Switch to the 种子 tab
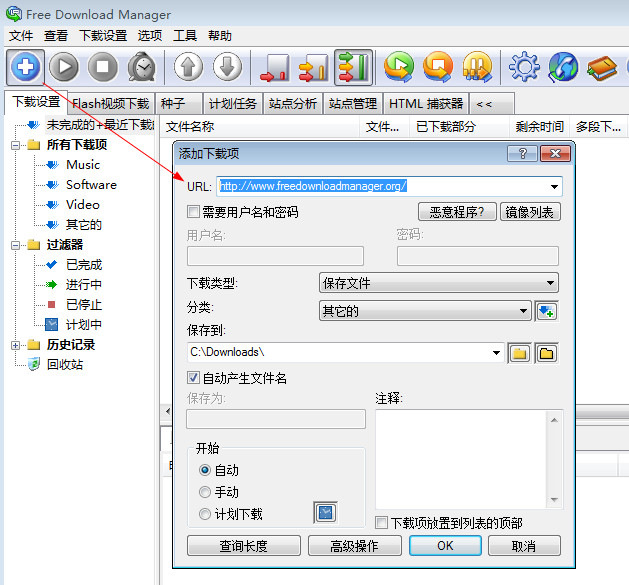Screen dimensions: 629x585 [x=179, y=104]
